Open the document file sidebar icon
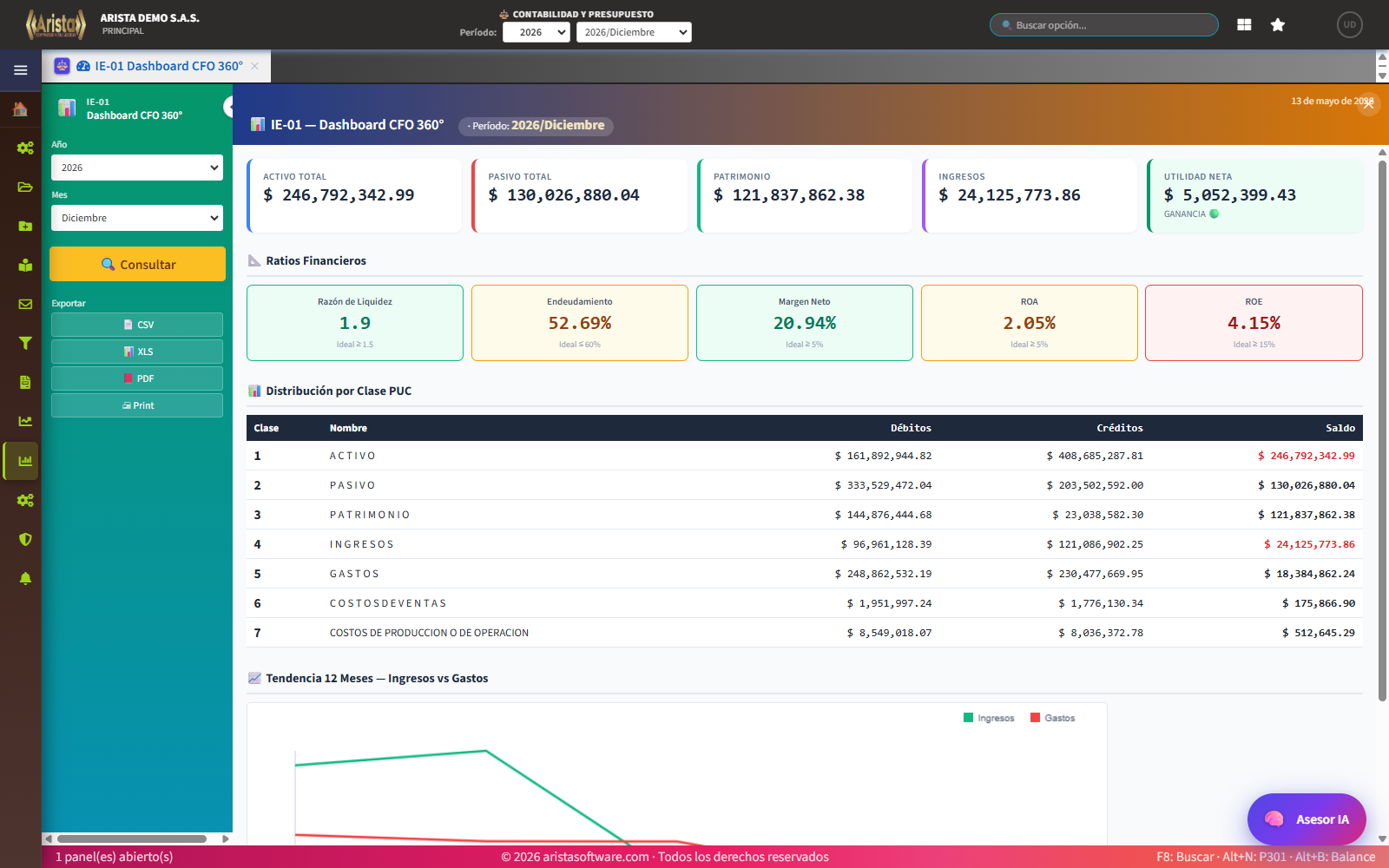 [25, 382]
